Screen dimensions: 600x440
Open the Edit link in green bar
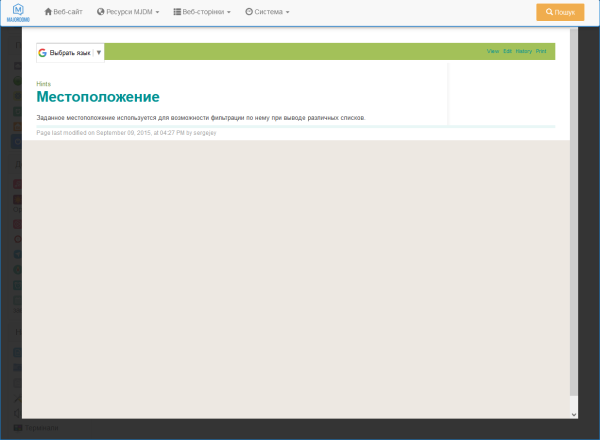(507, 51)
